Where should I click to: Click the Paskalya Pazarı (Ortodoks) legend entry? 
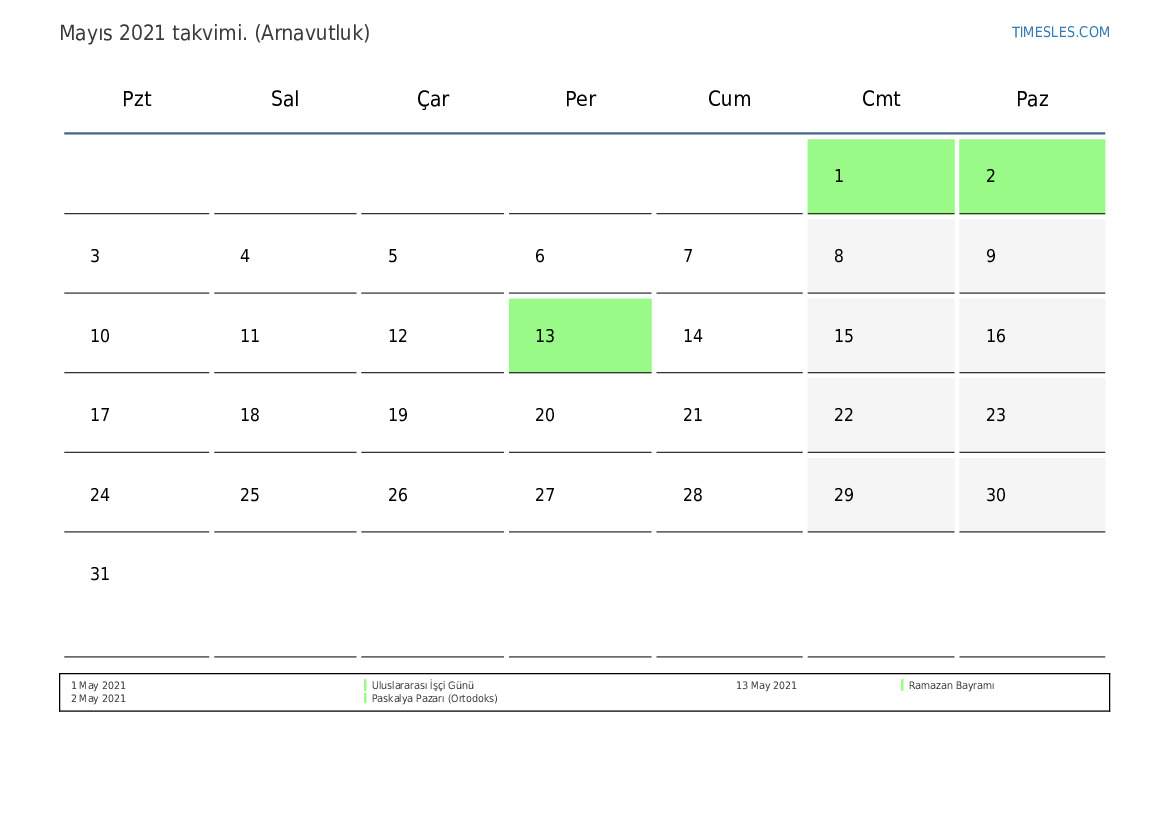tap(434, 699)
